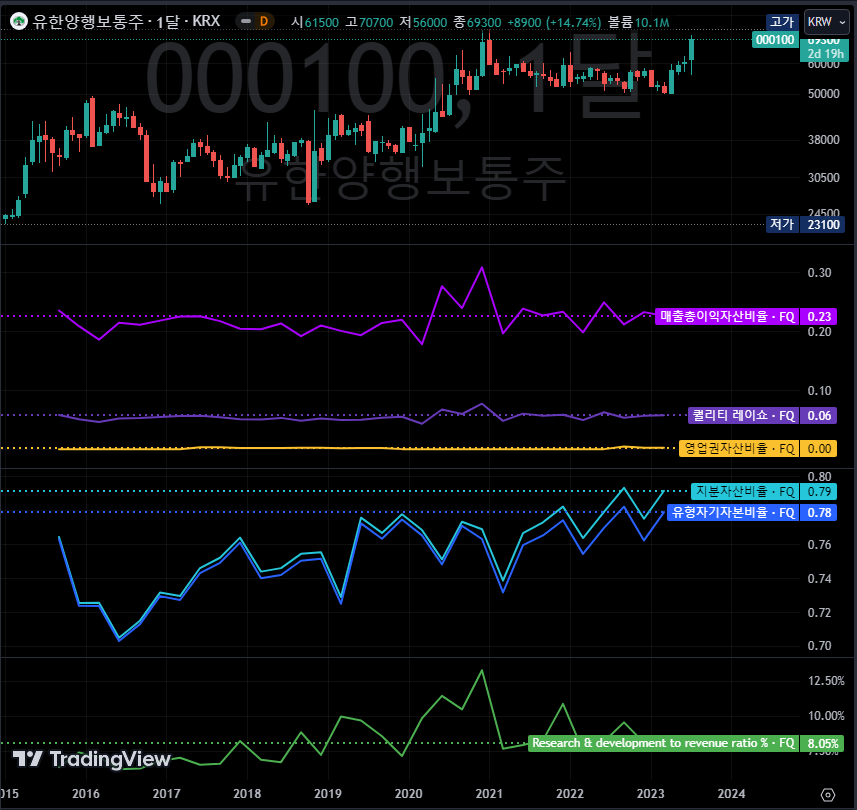Click the 0.00 yellow value tag
This screenshot has height=810, width=857.
(818, 449)
